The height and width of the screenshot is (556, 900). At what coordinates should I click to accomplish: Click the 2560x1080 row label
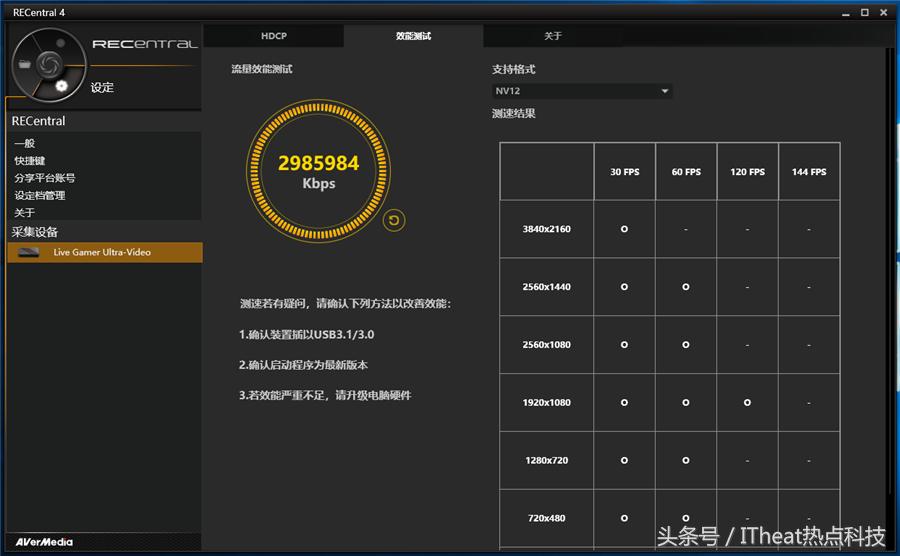click(x=546, y=345)
